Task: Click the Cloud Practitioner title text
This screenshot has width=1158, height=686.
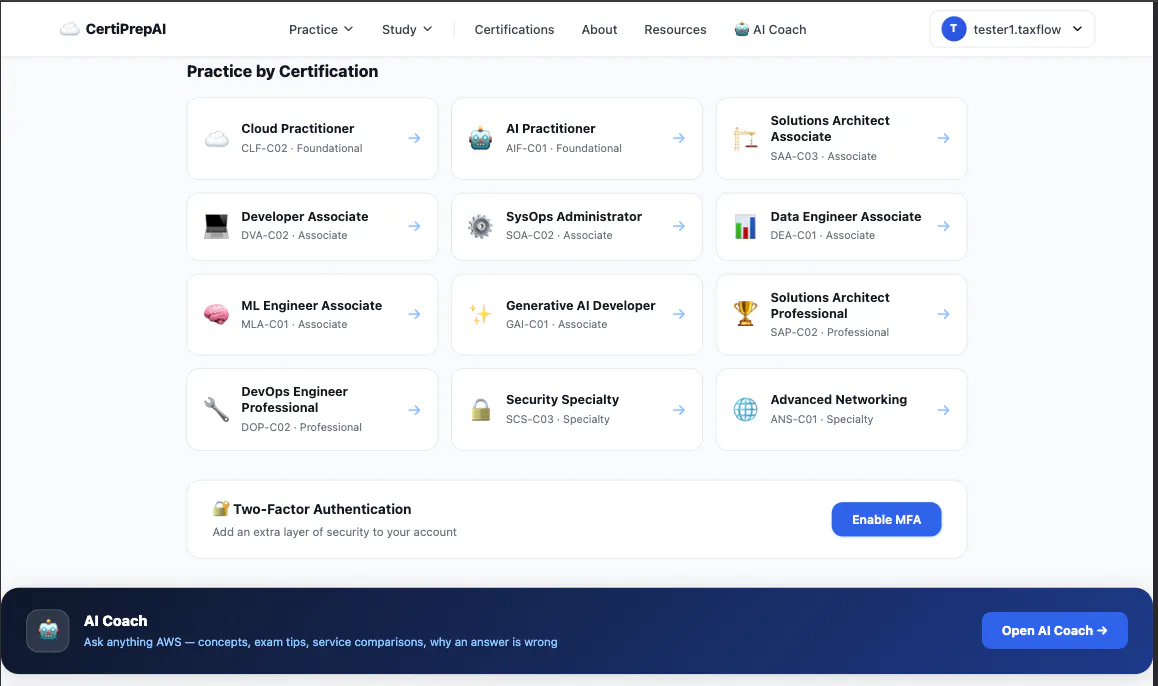Action: click(x=298, y=128)
